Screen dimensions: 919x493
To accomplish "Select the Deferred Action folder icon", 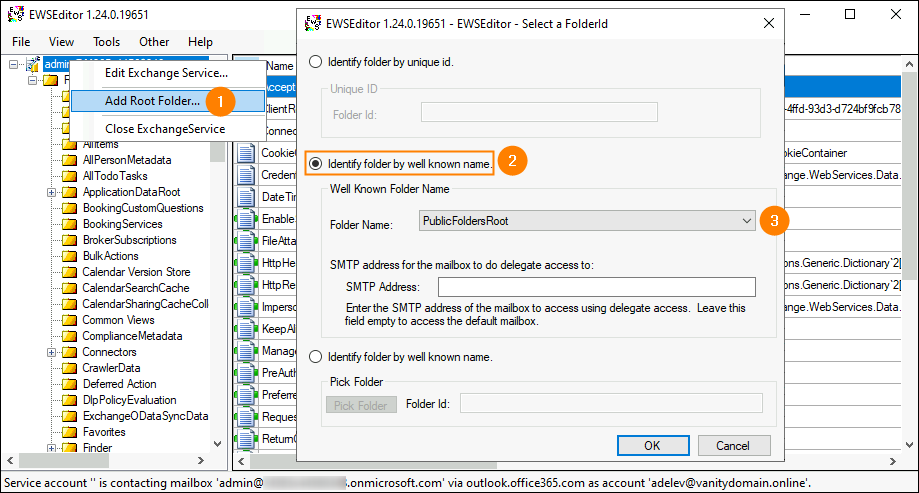I will [x=69, y=384].
